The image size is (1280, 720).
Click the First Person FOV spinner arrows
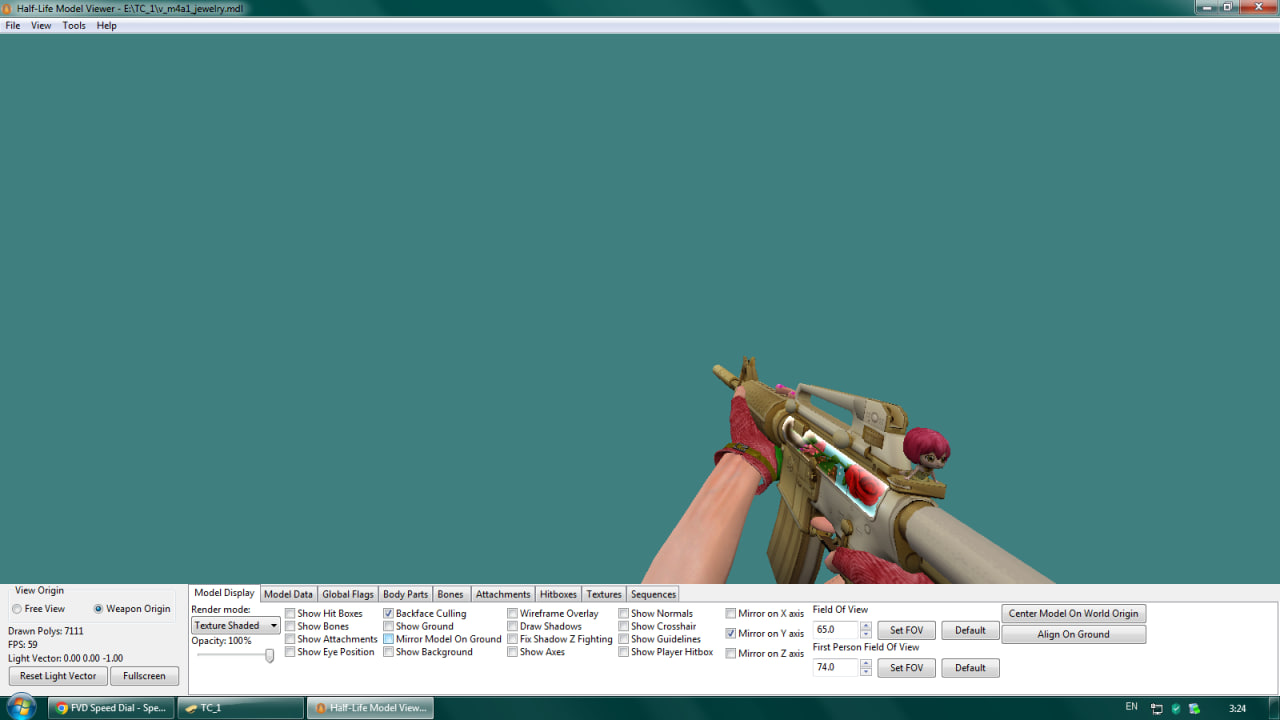[x=866, y=668]
